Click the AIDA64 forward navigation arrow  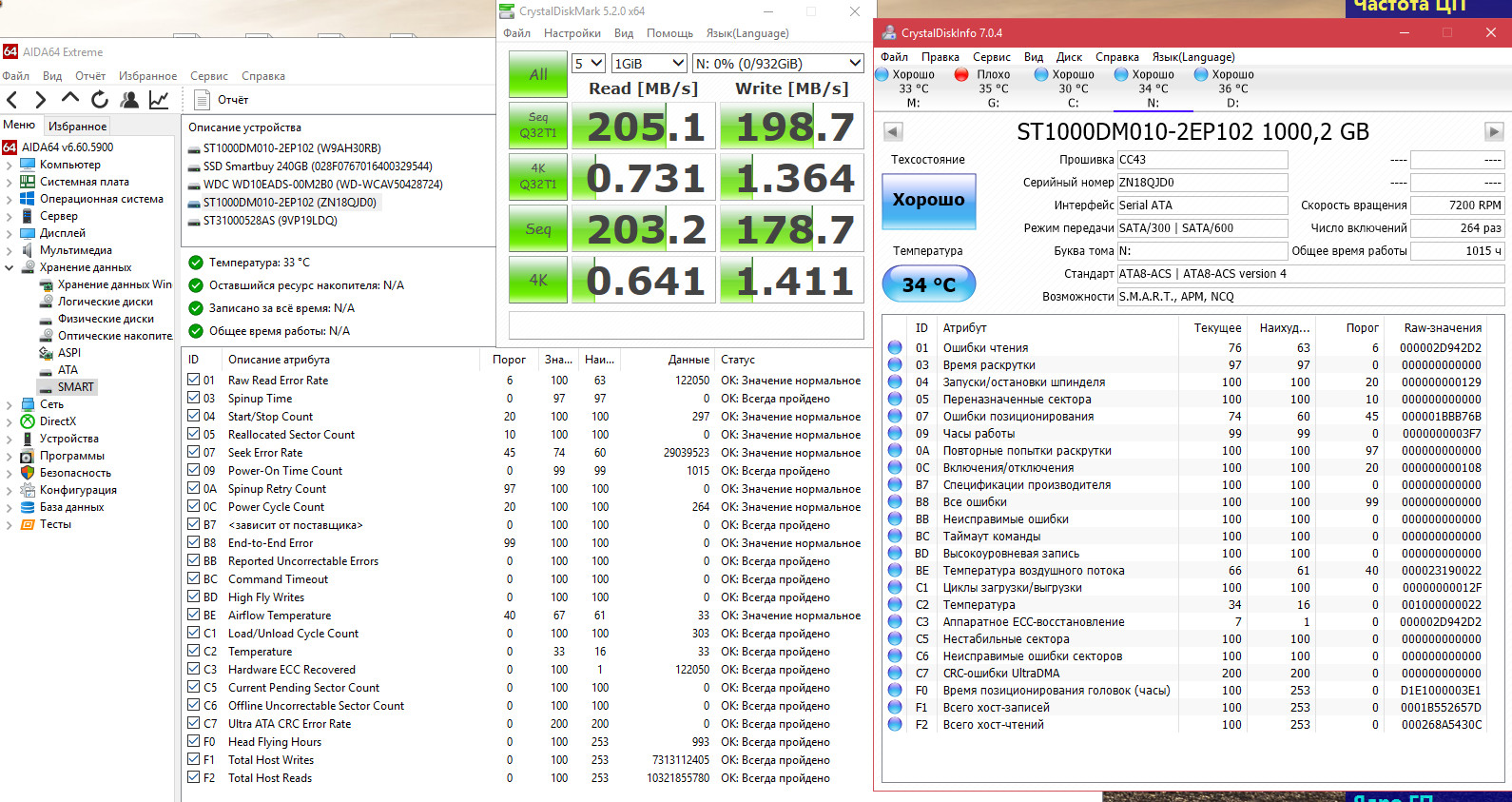pos(40,99)
